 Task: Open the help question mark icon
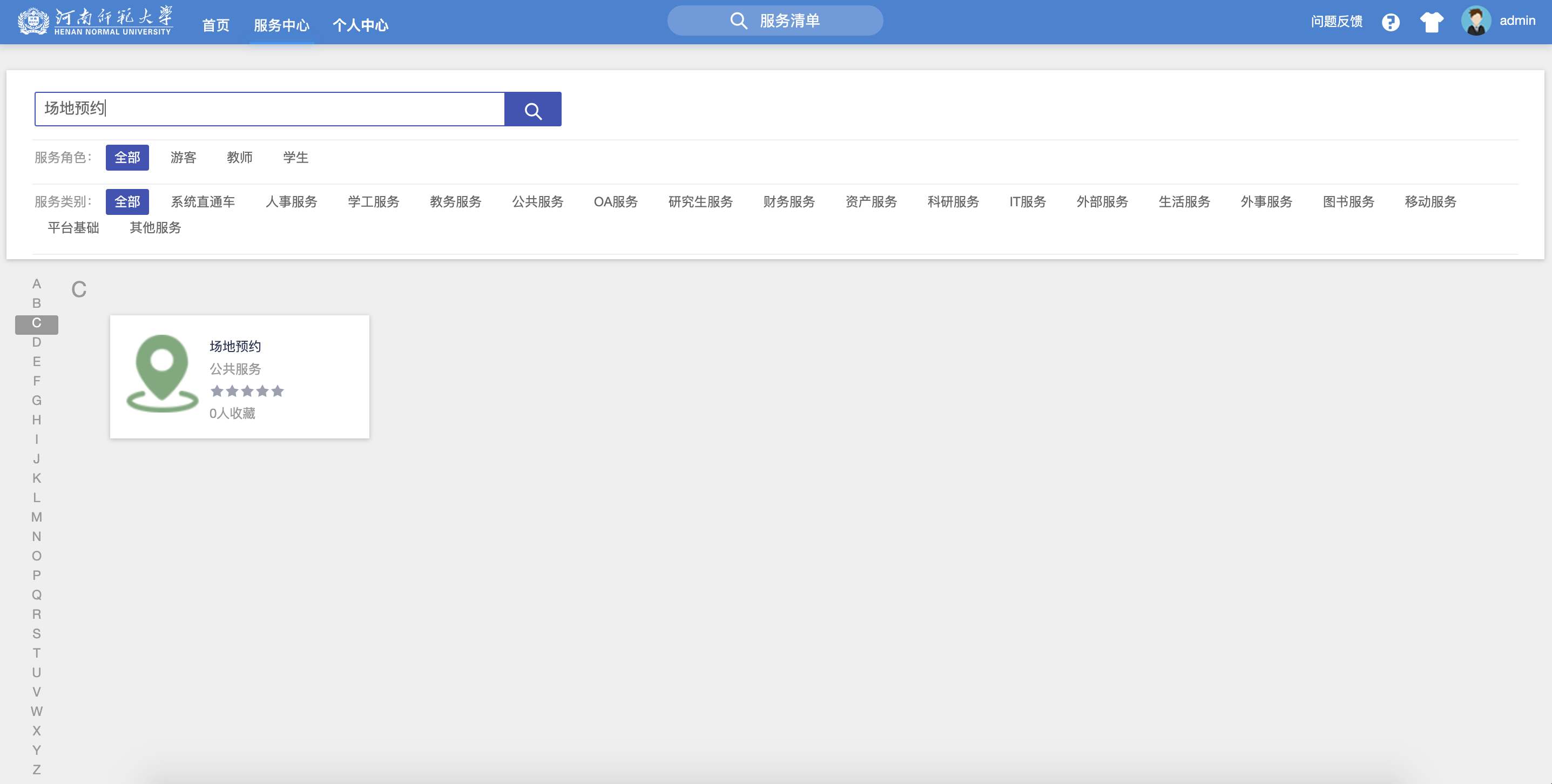pyautogui.click(x=1391, y=22)
